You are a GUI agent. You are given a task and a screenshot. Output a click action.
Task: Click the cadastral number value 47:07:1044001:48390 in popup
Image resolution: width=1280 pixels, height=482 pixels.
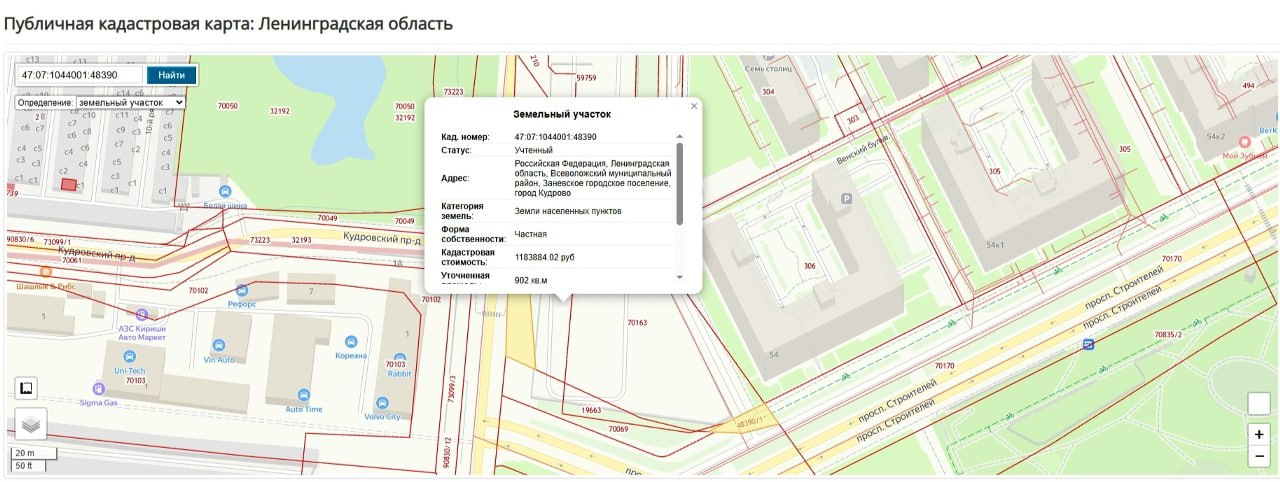555,137
